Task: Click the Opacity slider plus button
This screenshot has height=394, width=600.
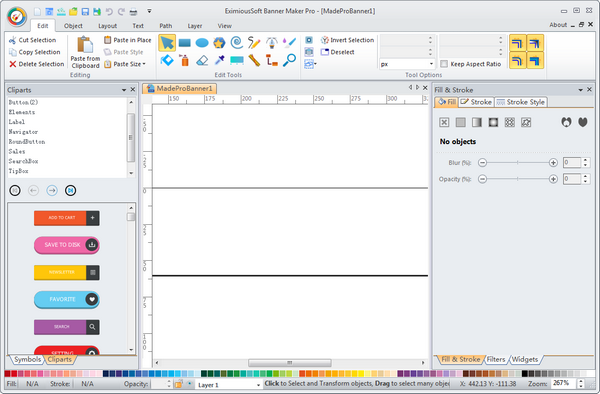Action: (553, 179)
